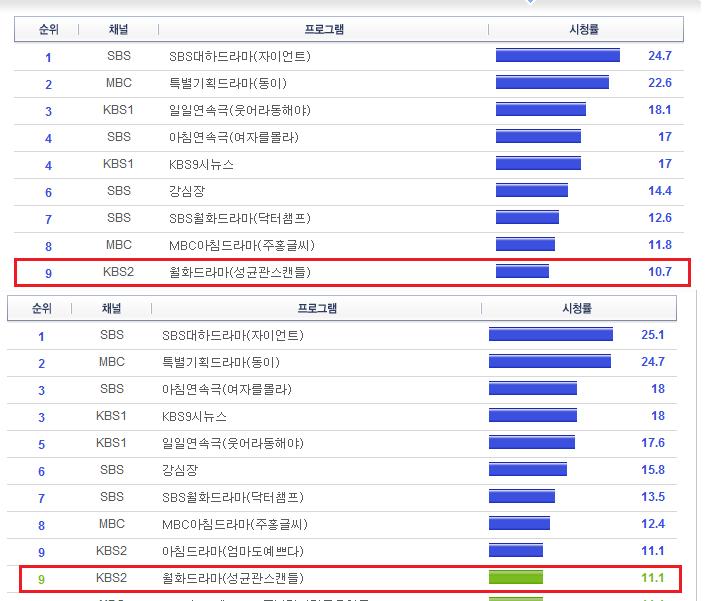Click SBS대하드라마(자이언트) in the 25.1 row
This screenshot has width=709, height=601.
pyautogui.click(x=233, y=335)
